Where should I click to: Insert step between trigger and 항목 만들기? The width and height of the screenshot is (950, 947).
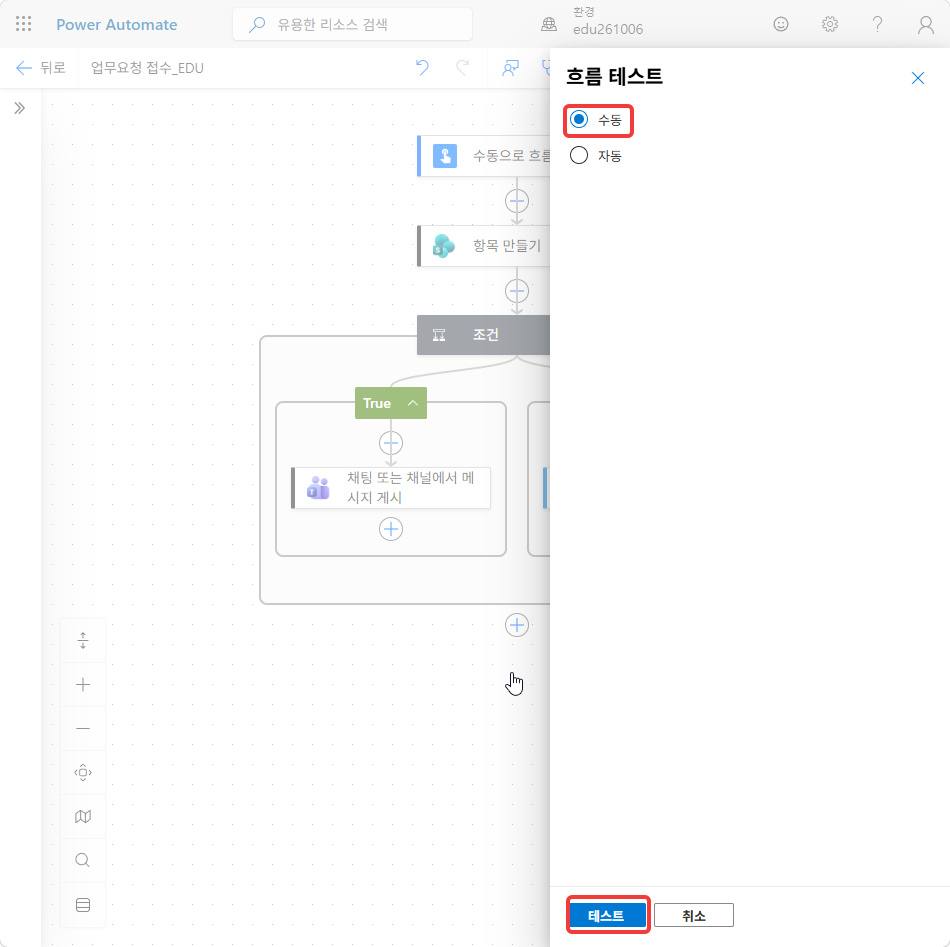click(517, 201)
